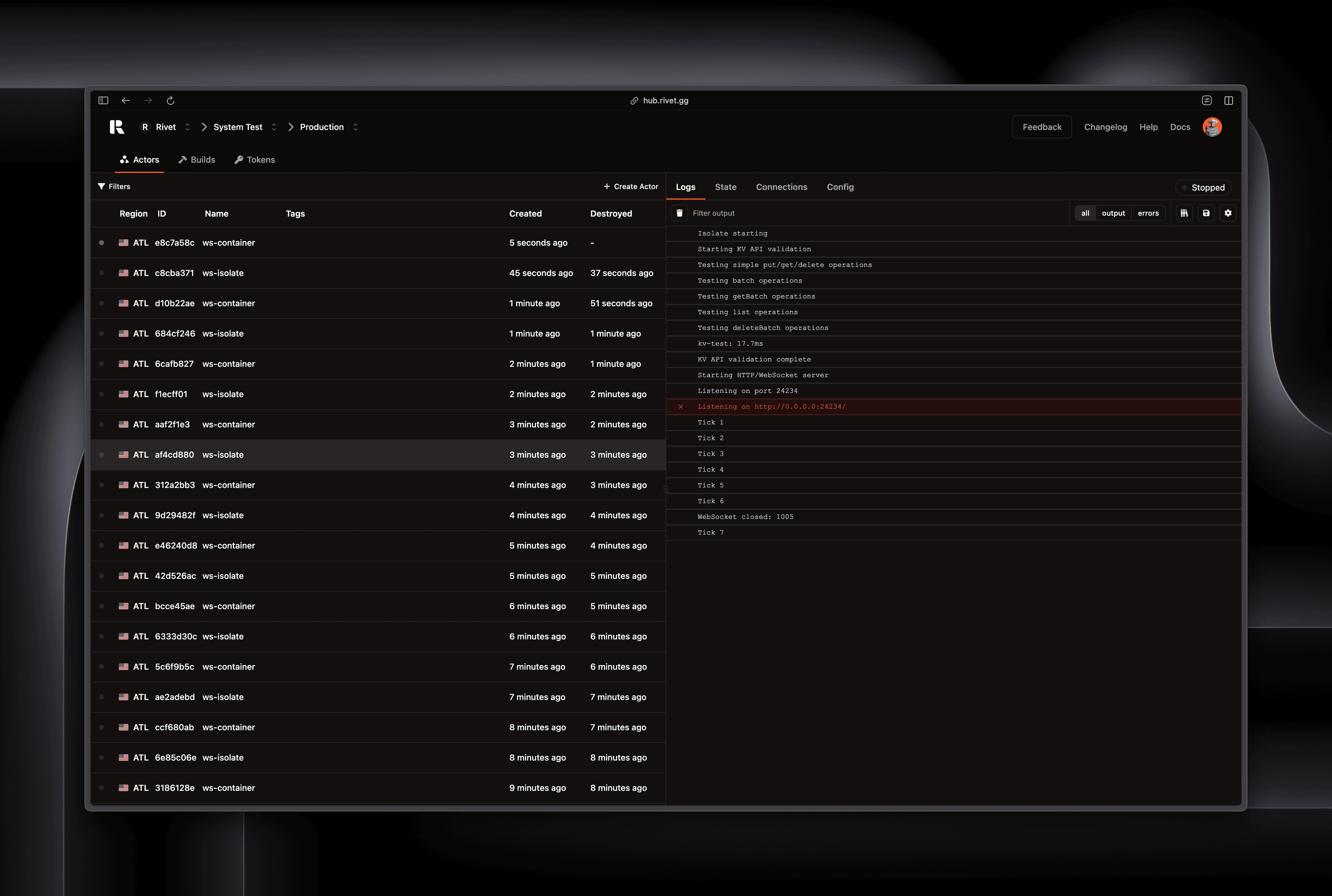Save logs using the floppy disk icon
This screenshot has height=896, width=1332.
1206,213
